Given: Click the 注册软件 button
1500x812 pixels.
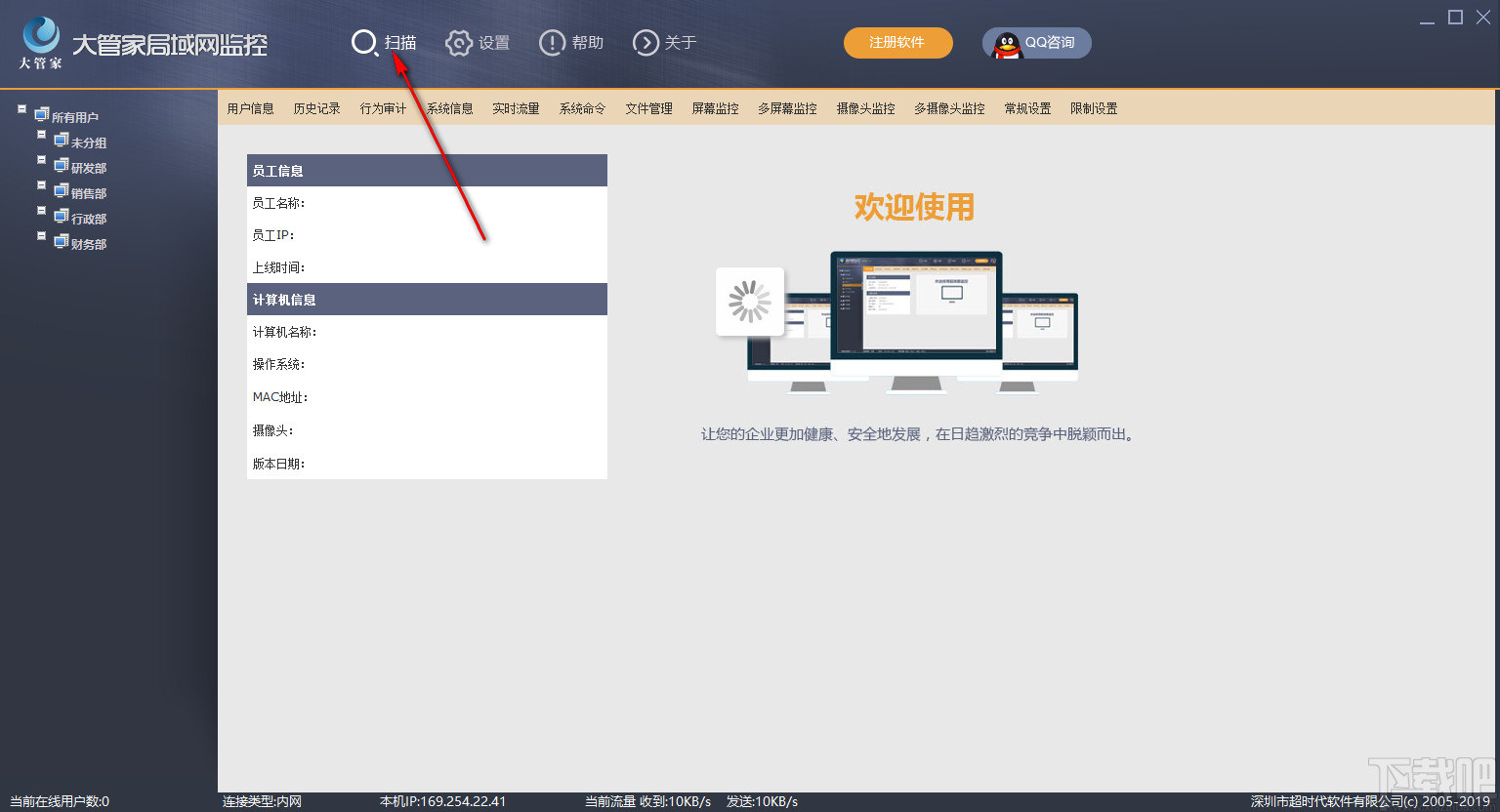Looking at the screenshot, I should pyautogui.click(x=897, y=43).
